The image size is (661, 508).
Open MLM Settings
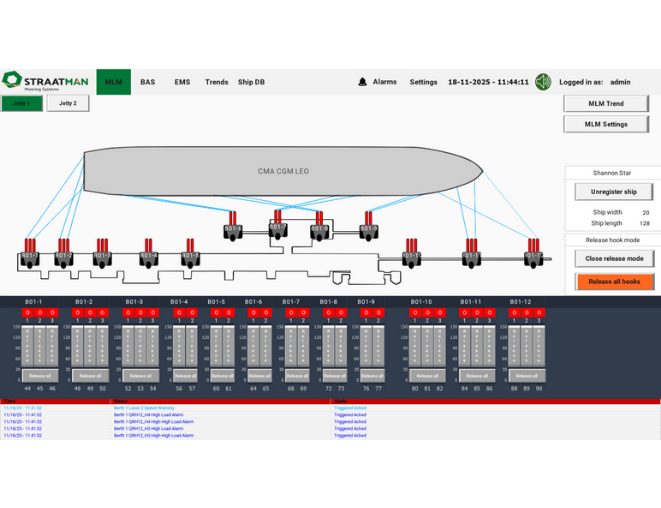point(606,124)
